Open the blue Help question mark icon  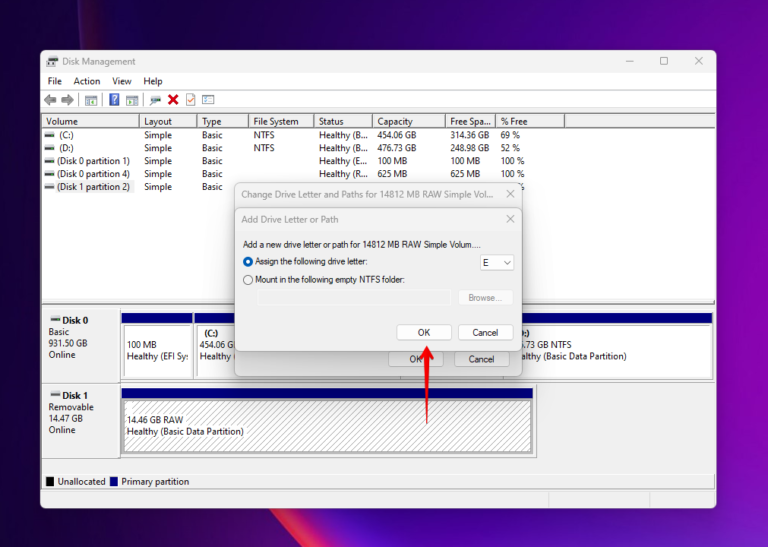[114, 100]
